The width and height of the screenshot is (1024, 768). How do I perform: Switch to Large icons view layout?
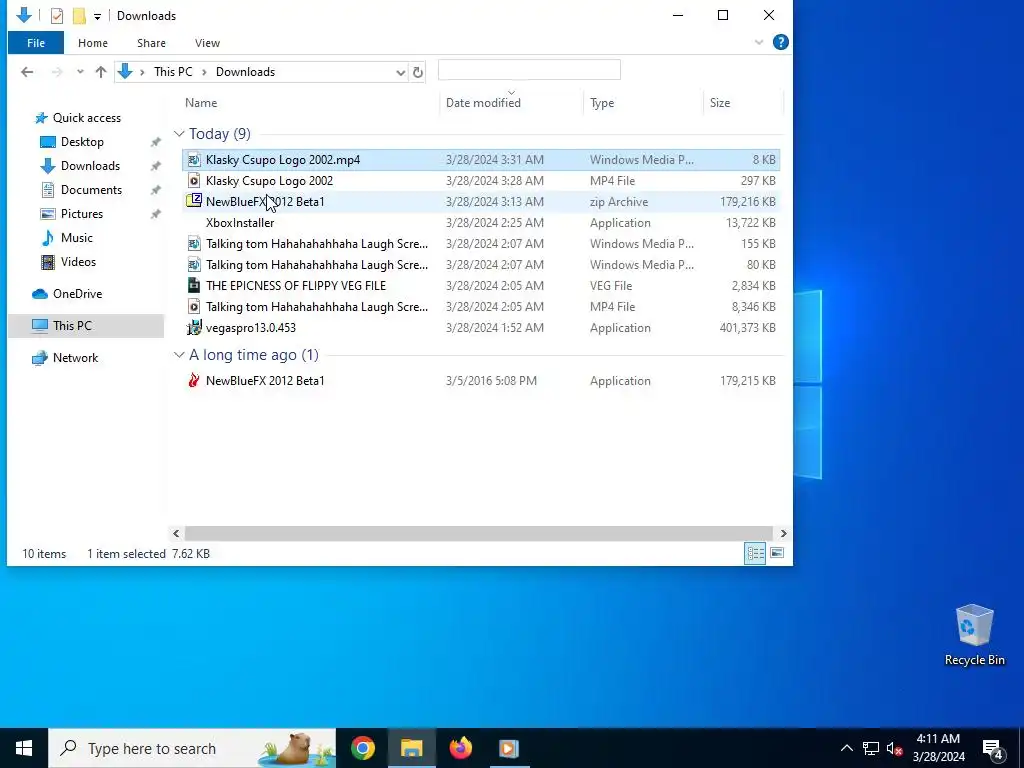[x=776, y=553]
